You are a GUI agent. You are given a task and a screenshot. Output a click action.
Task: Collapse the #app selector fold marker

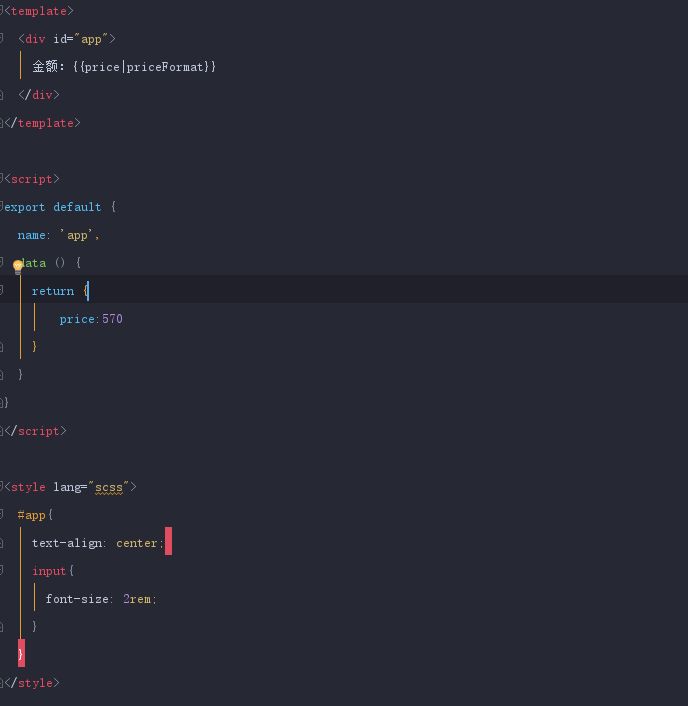[x=3, y=515]
